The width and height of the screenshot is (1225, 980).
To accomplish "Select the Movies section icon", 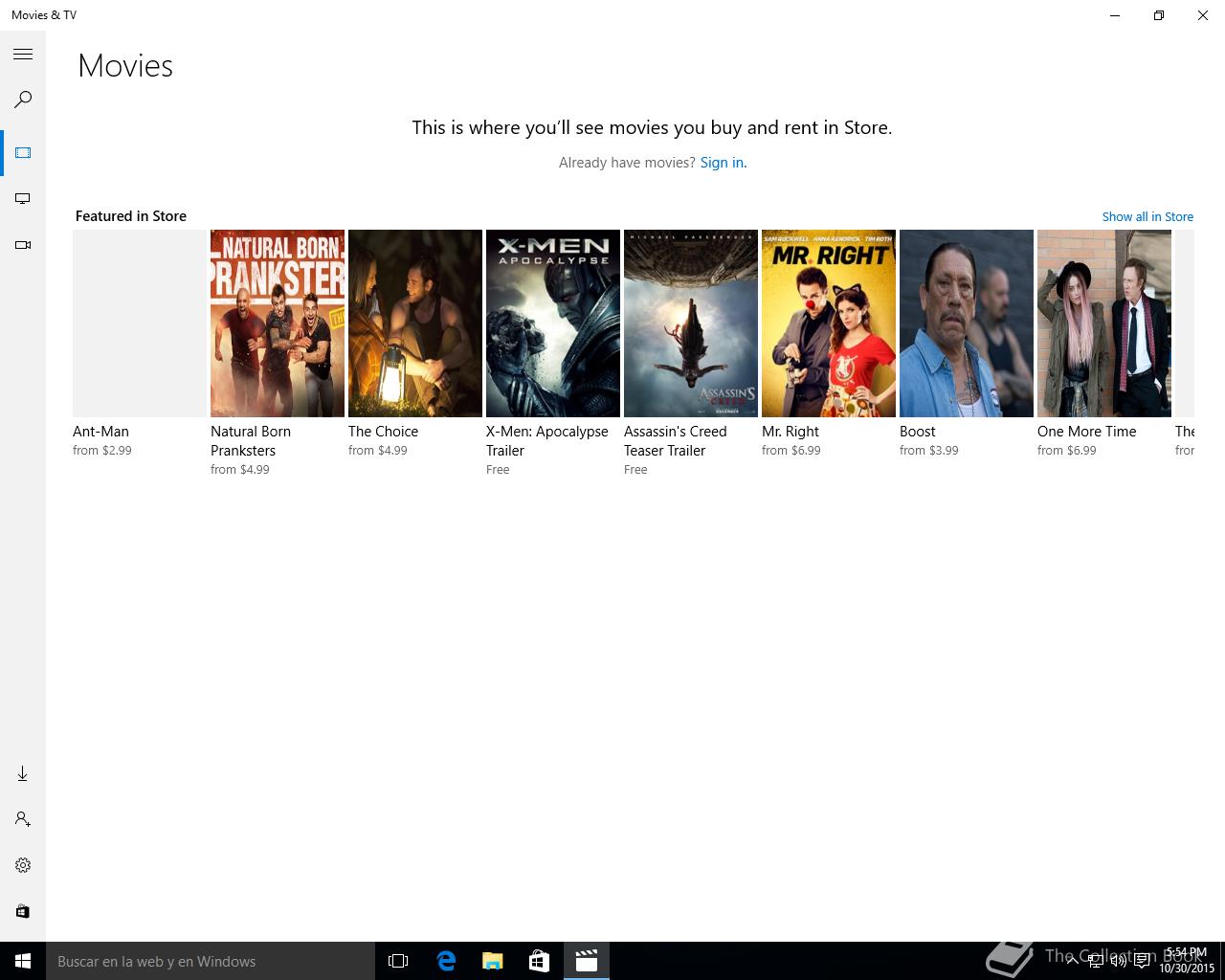I will coord(23,153).
